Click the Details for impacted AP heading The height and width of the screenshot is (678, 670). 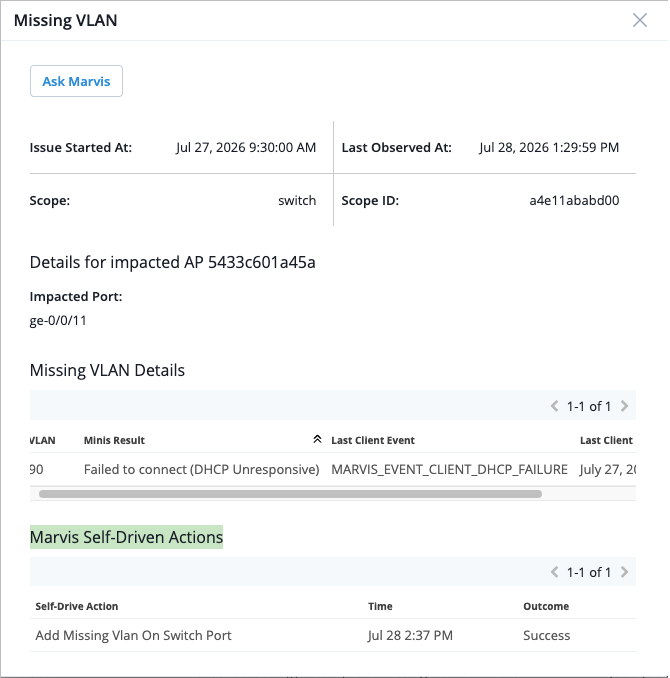pos(173,262)
